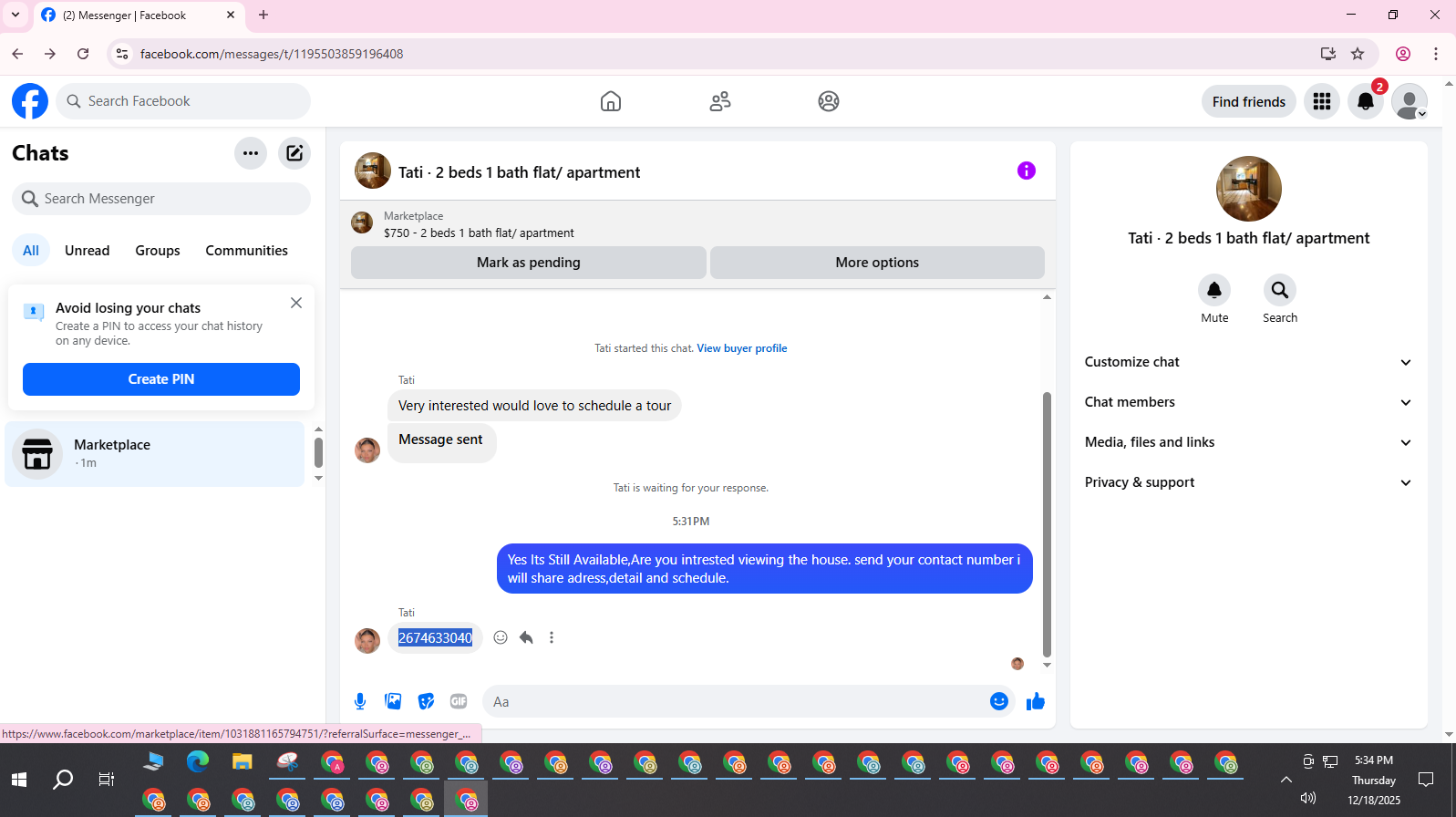Select the Unread chats filter
The width and height of the screenshot is (1456, 817).
pyautogui.click(x=88, y=251)
